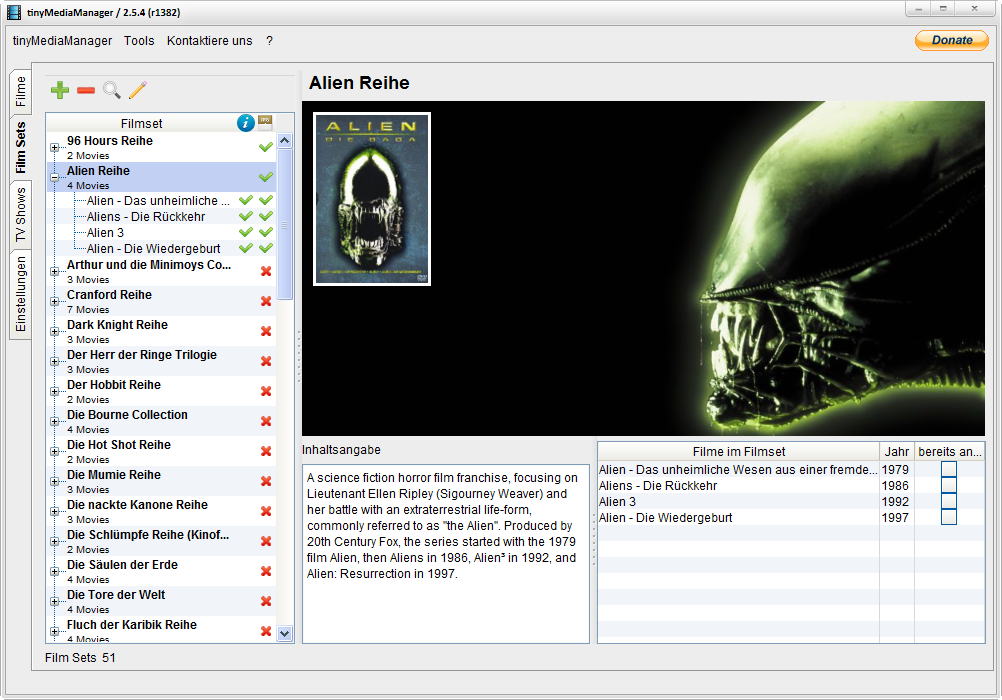Viewport: 1002px width, 700px height.
Task: Click the Donate button
Action: [952, 40]
